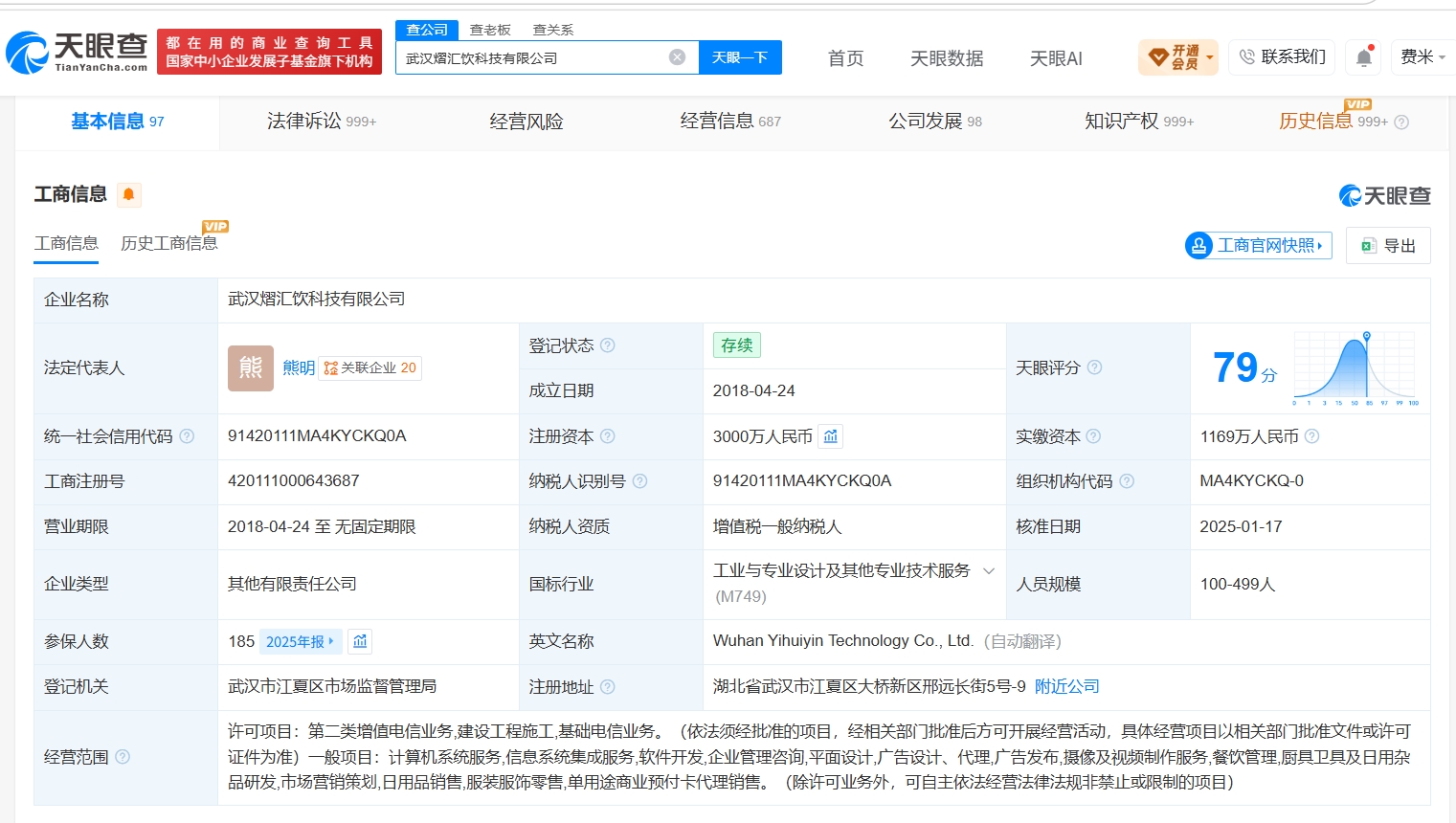This screenshot has width=1456, height=823.
Task: Click the 企业名称 value 武汉熠汇饮科技有限公司
Action: click(316, 300)
